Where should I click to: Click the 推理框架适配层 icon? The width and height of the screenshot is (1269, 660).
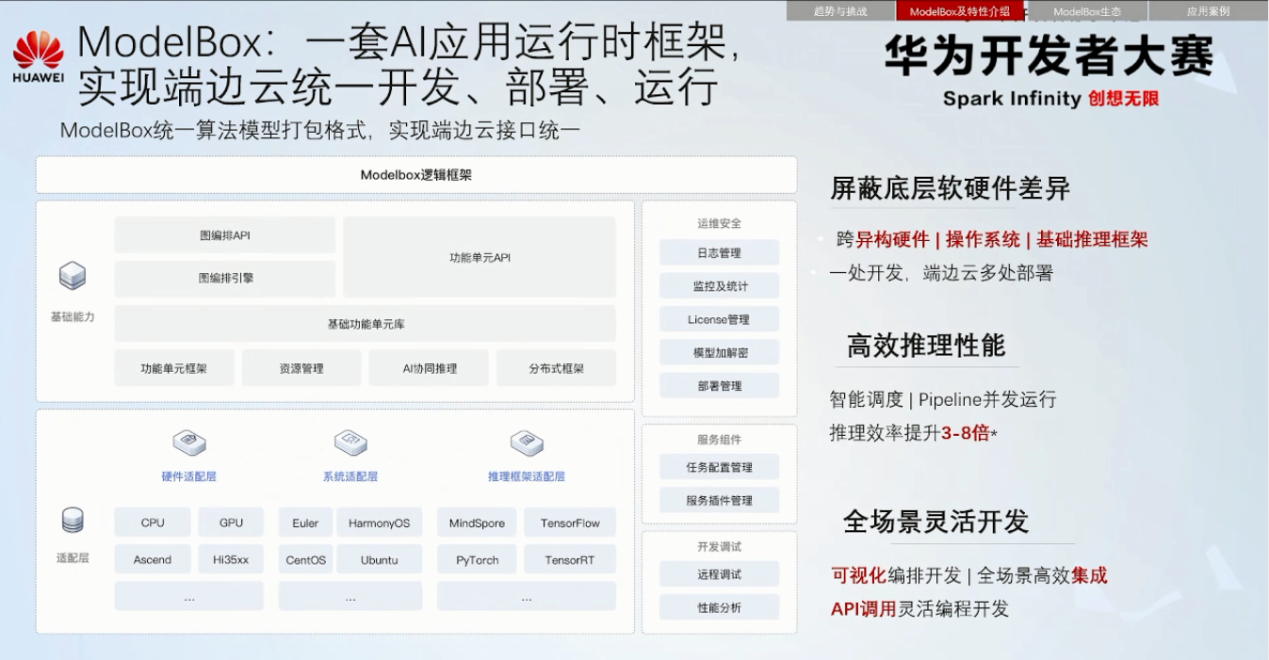click(x=526, y=443)
